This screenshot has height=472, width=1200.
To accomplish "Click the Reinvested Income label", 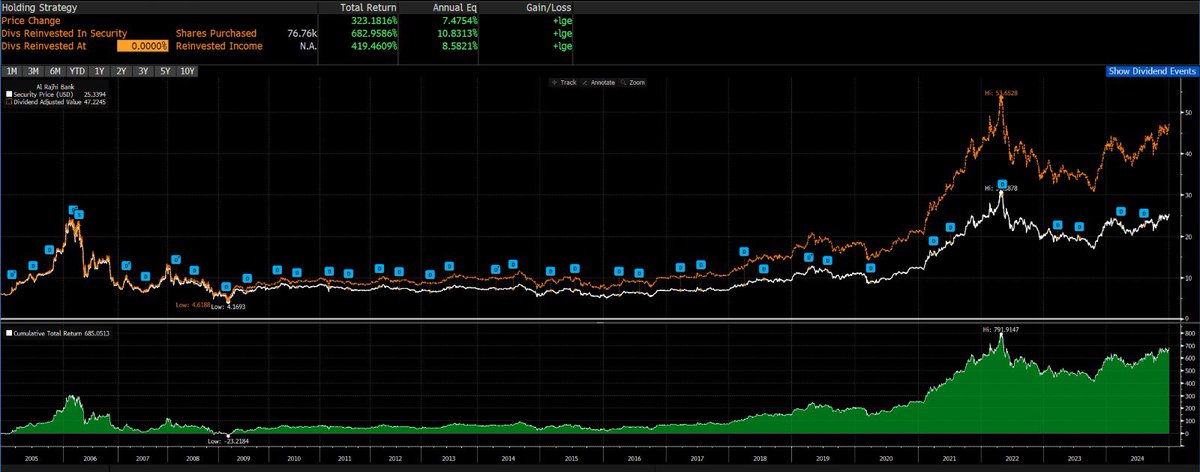I will coord(219,46).
